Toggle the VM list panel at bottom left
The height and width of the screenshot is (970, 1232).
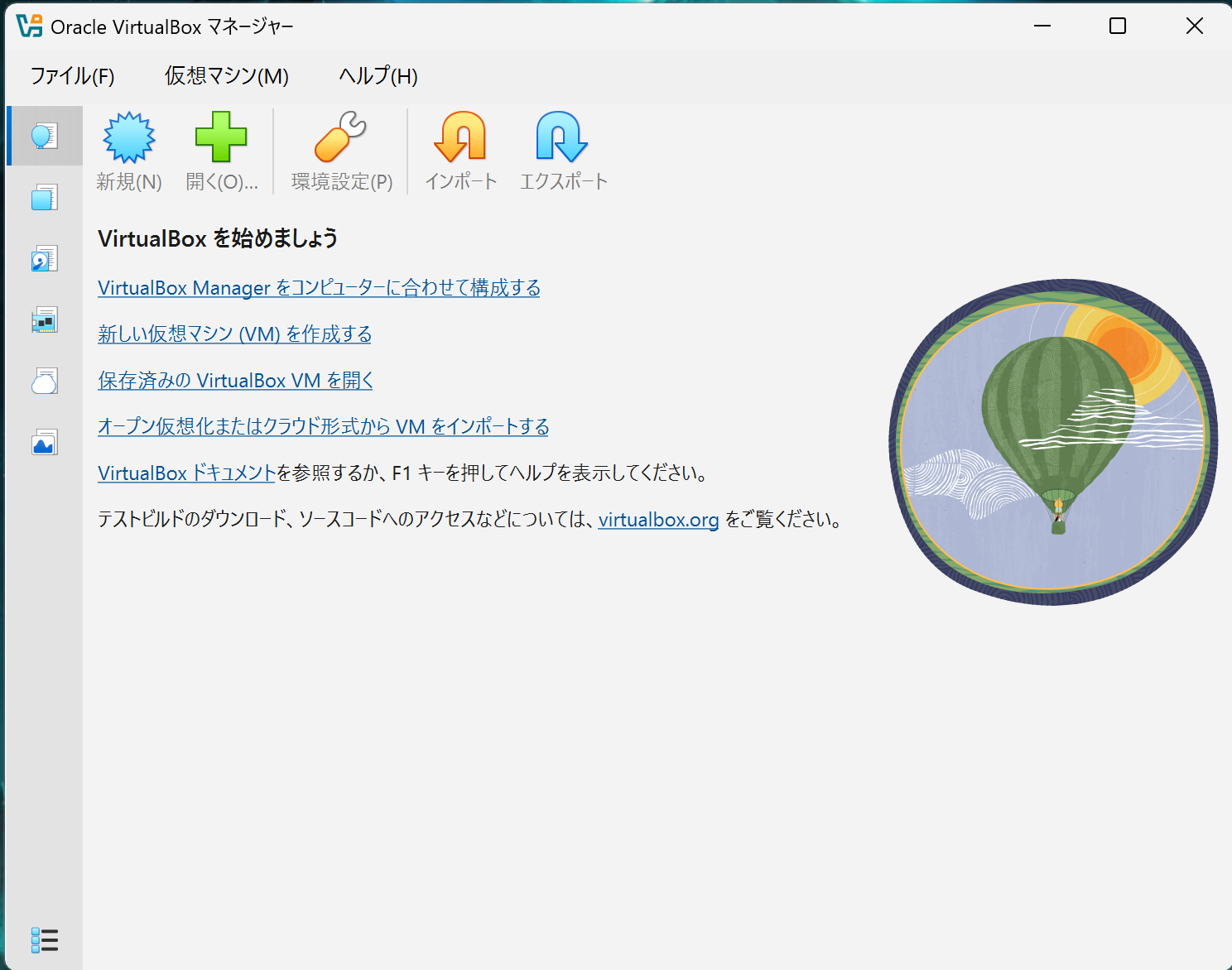46,940
